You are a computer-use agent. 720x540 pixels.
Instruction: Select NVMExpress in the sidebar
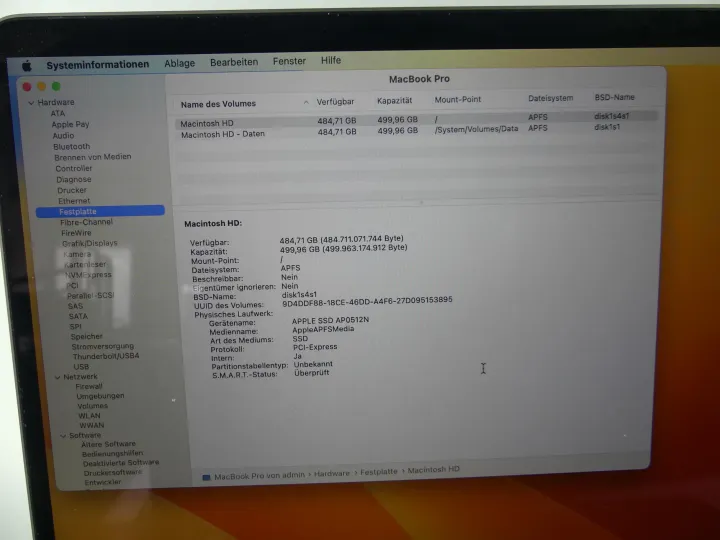tap(88, 275)
